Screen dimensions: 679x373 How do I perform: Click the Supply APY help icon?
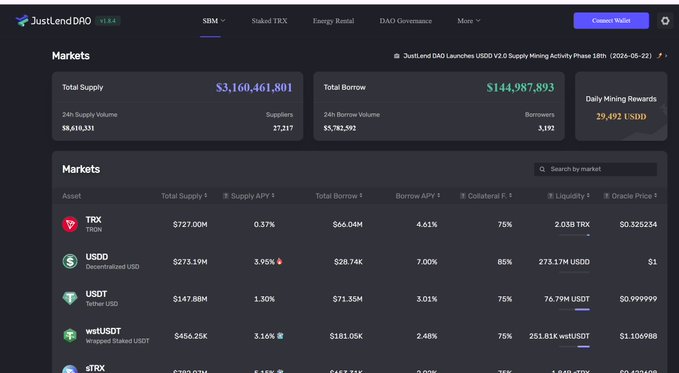[x=226, y=196]
